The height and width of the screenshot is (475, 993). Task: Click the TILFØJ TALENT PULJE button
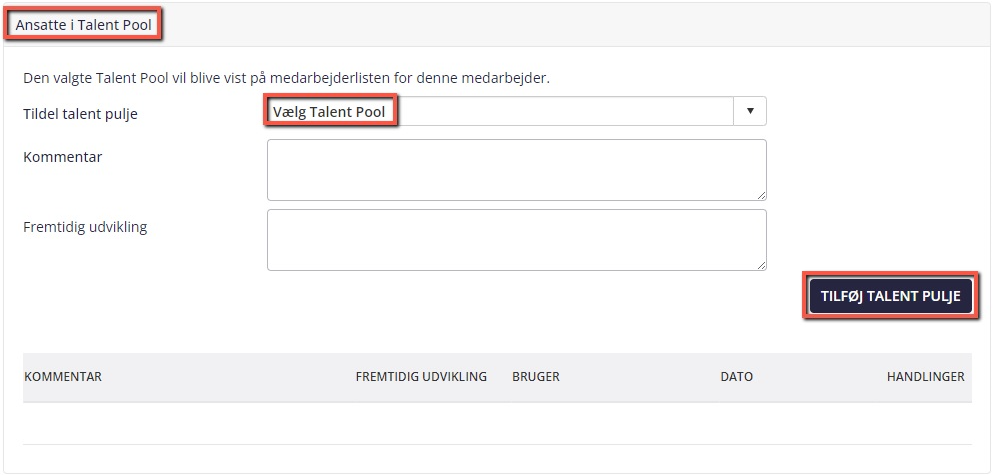coord(890,296)
